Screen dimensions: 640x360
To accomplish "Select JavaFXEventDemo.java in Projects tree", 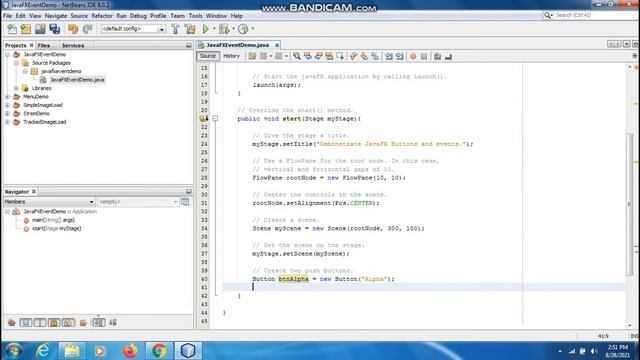I will pyautogui.click(x=77, y=80).
